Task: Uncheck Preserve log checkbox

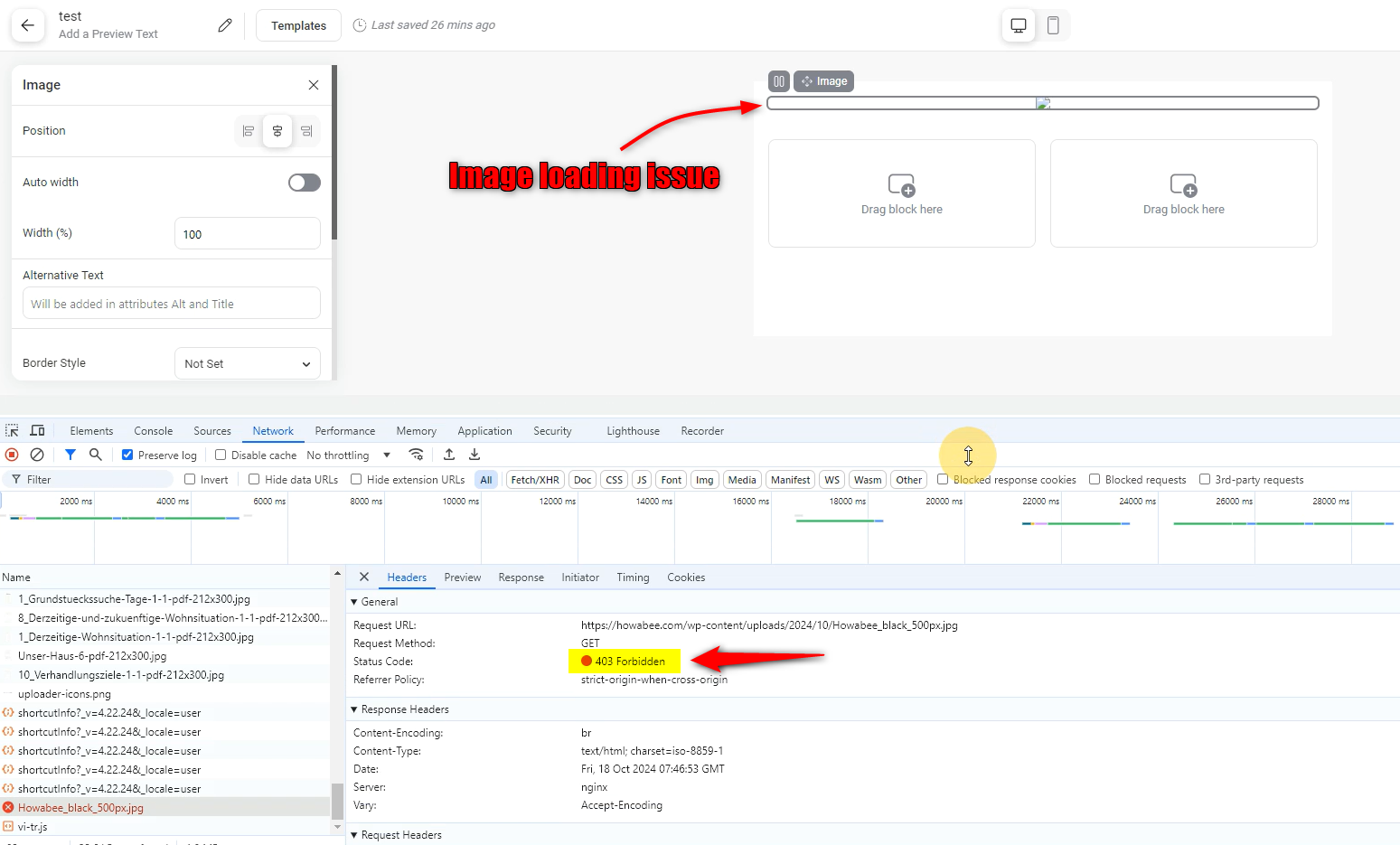Action: [x=127, y=455]
